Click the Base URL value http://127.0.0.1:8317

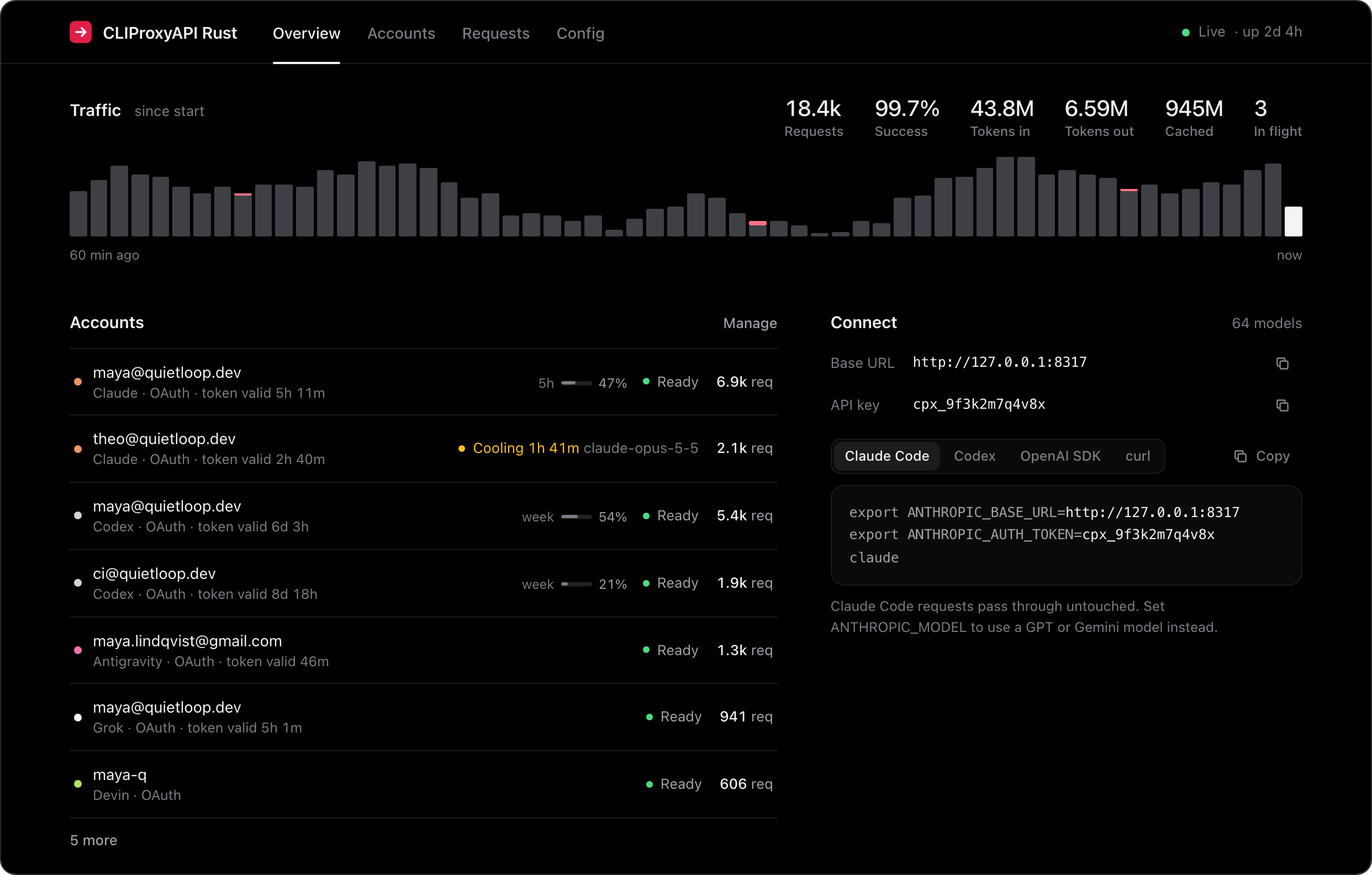coord(999,362)
